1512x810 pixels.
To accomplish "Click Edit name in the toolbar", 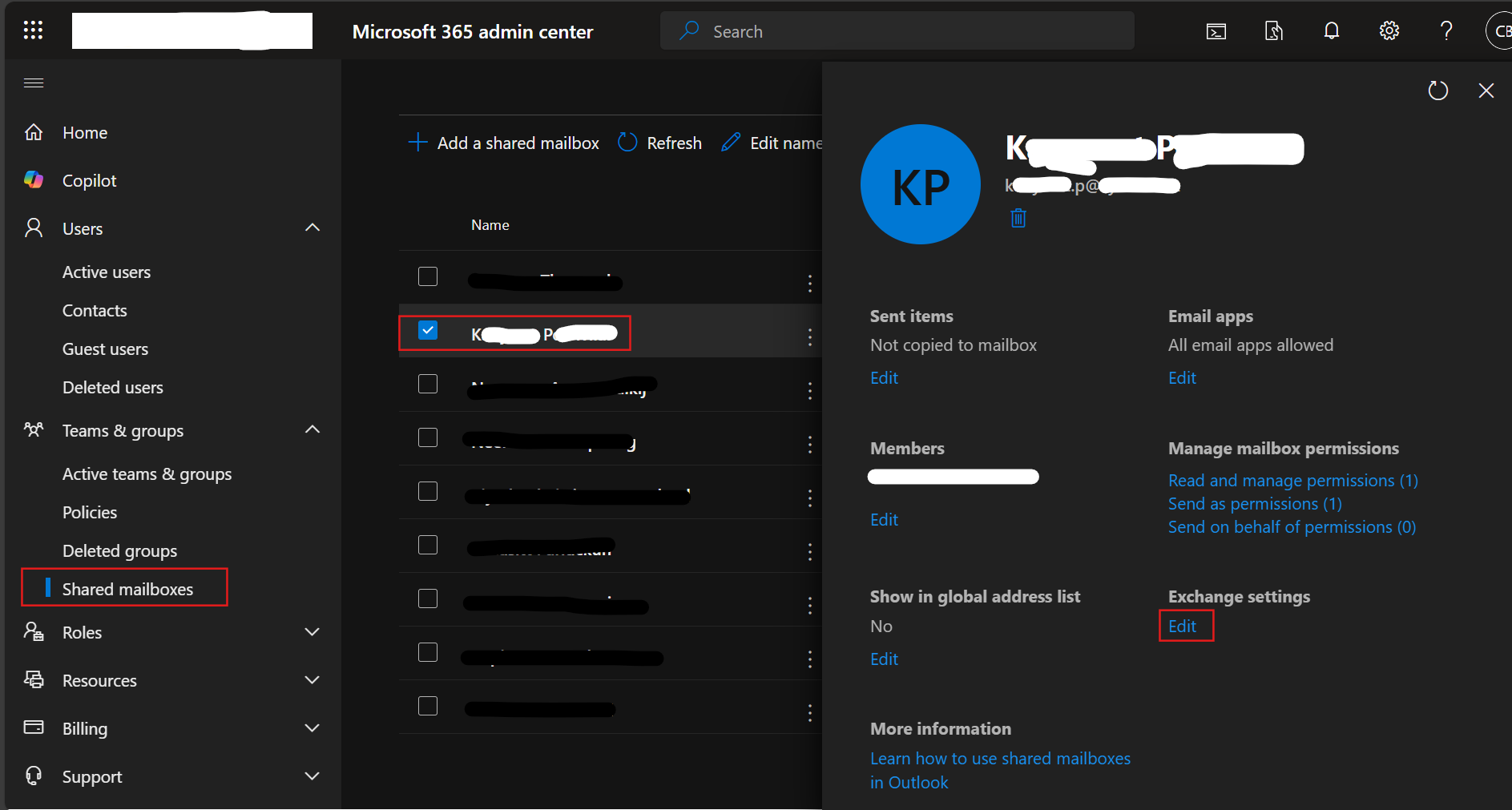I will coord(772,143).
